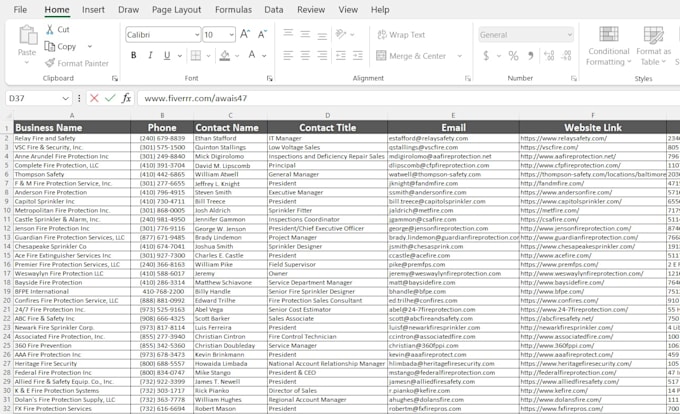Screen dimensions: 680x414
Task: Open the Help tab
Action: pos(380,10)
